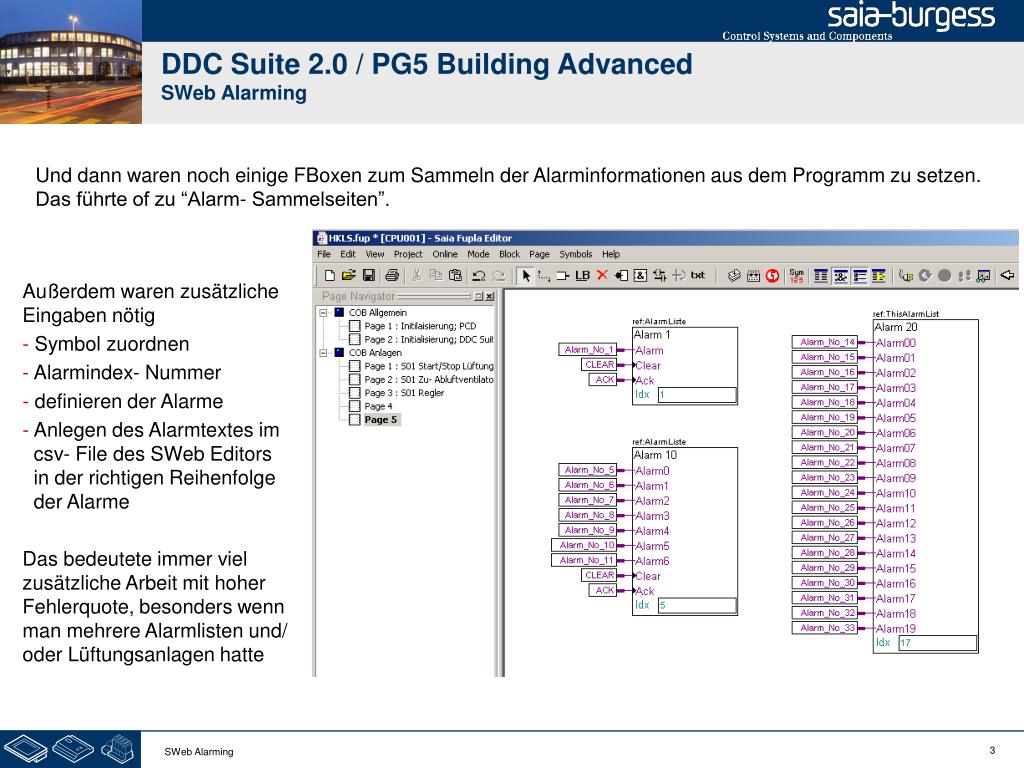Viewport: 1024px width, 768px height.
Task: Click the ampersand FBox tool icon
Action: 641,276
